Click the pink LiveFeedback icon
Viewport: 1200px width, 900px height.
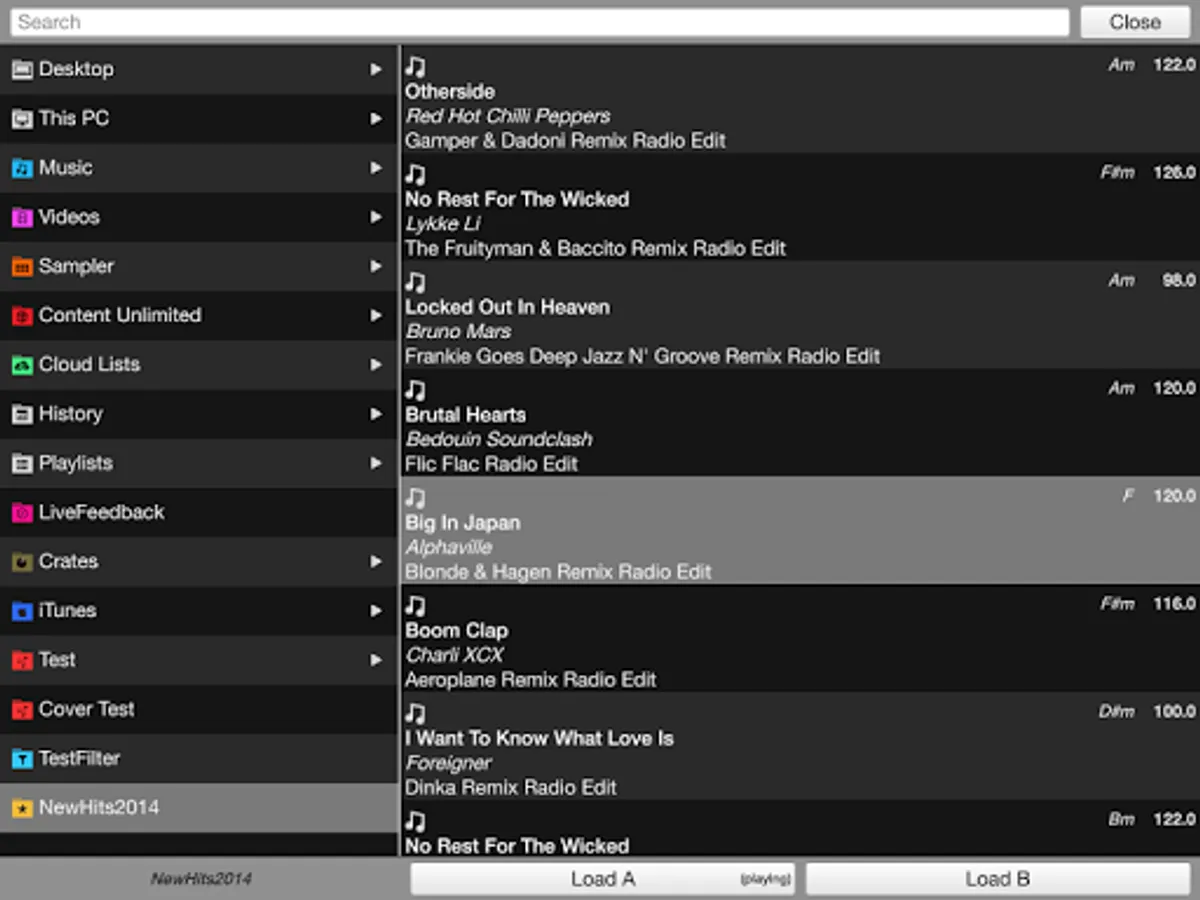tap(22, 513)
